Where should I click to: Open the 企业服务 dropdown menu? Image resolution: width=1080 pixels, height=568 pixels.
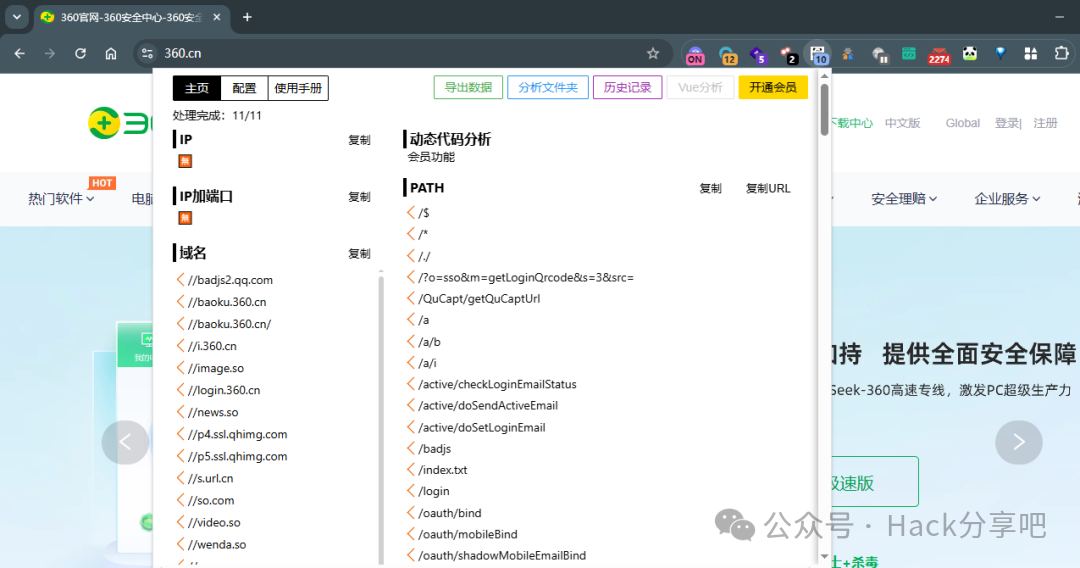[1007, 199]
